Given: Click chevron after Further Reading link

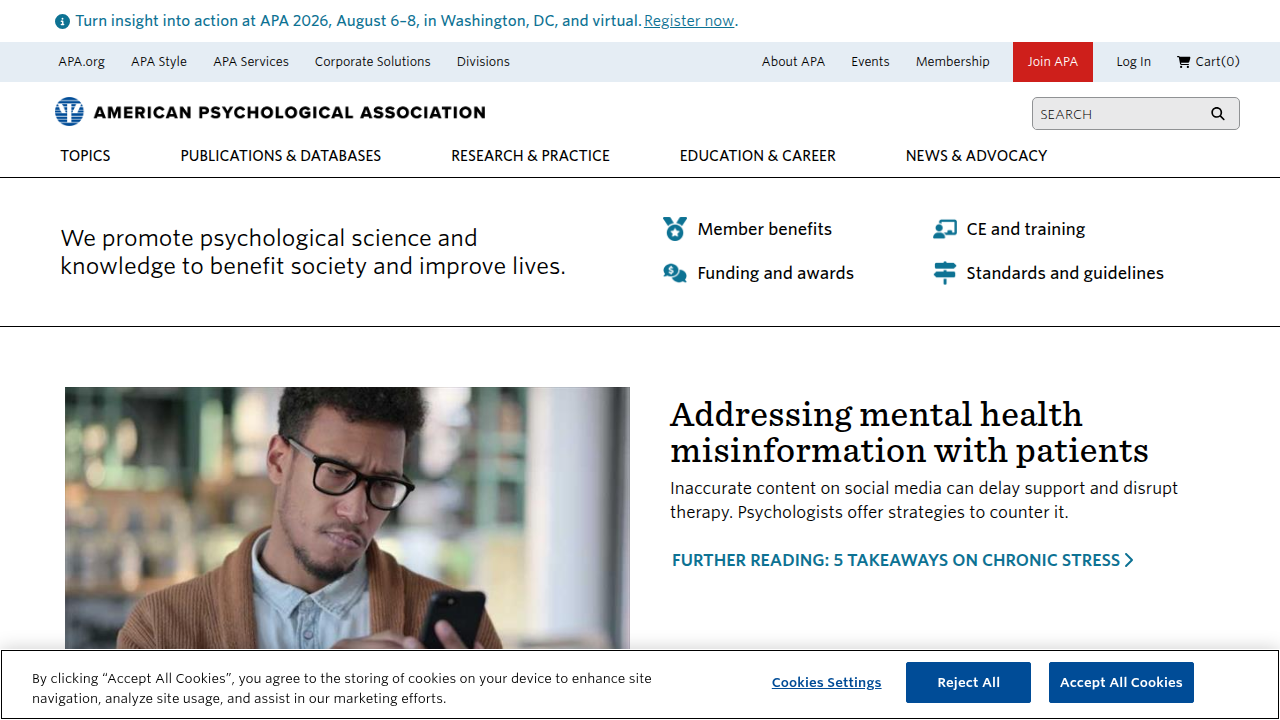Looking at the screenshot, I should [x=1129, y=560].
